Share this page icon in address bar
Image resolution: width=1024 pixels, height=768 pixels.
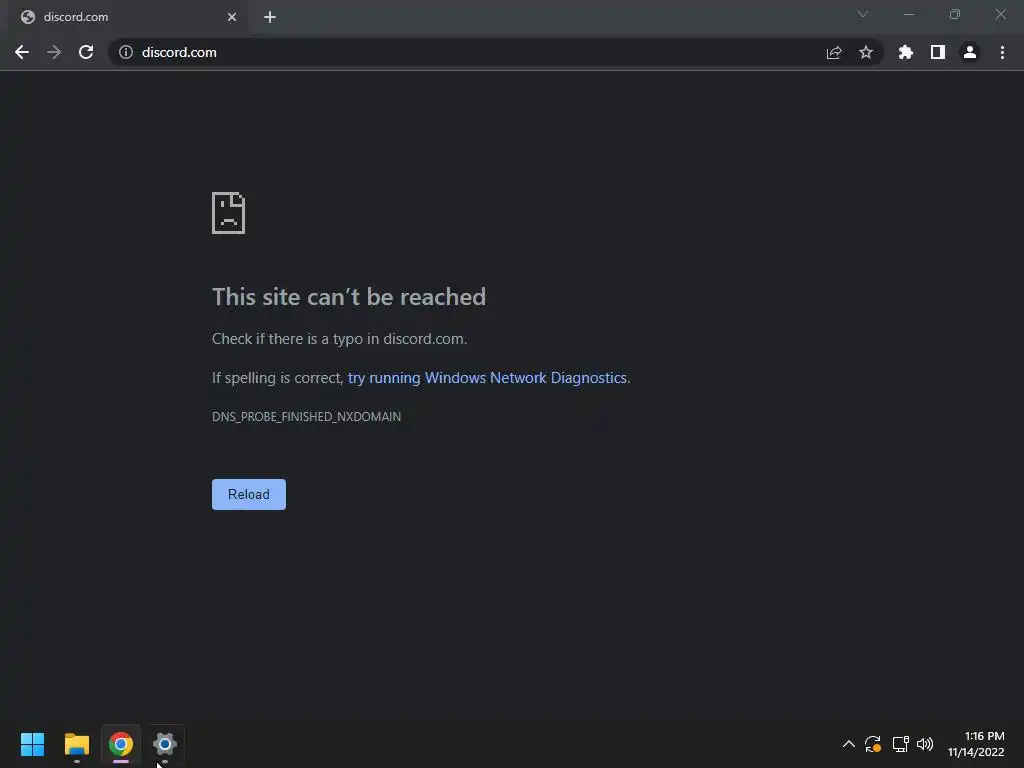pyautogui.click(x=834, y=52)
